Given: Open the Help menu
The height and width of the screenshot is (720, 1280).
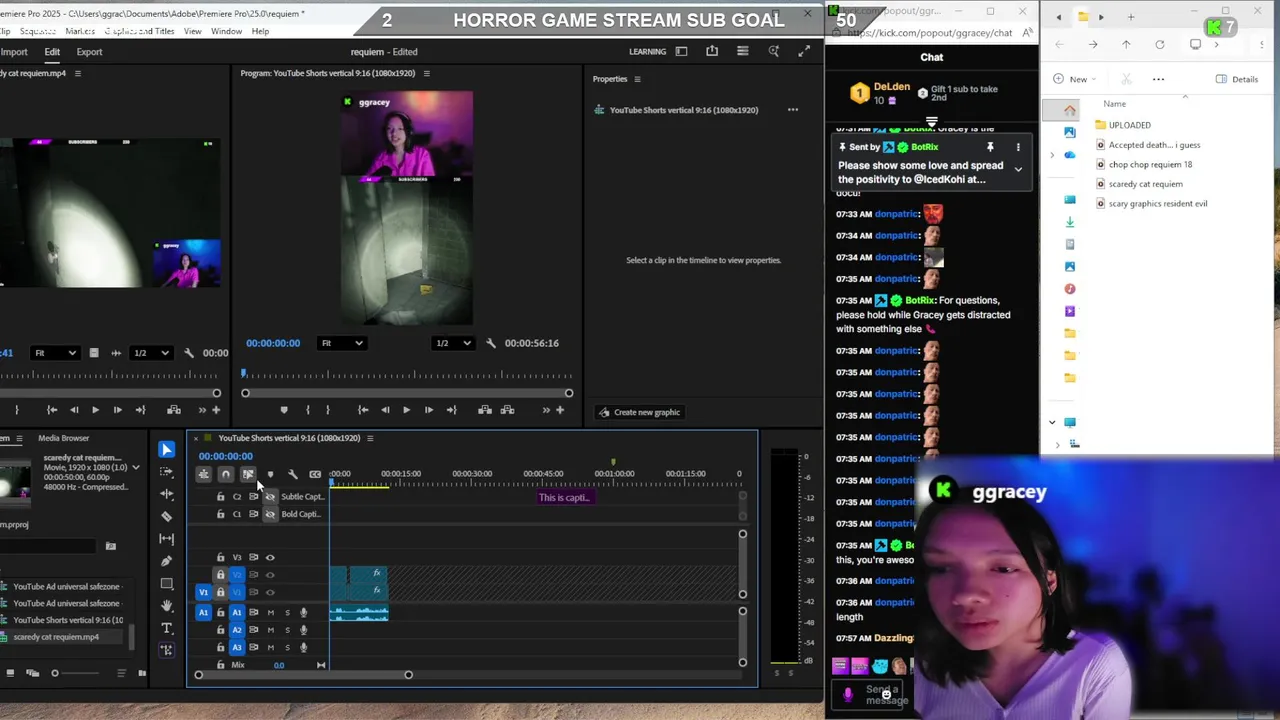Looking at the screenshot, I should click(x=260, y=31).
